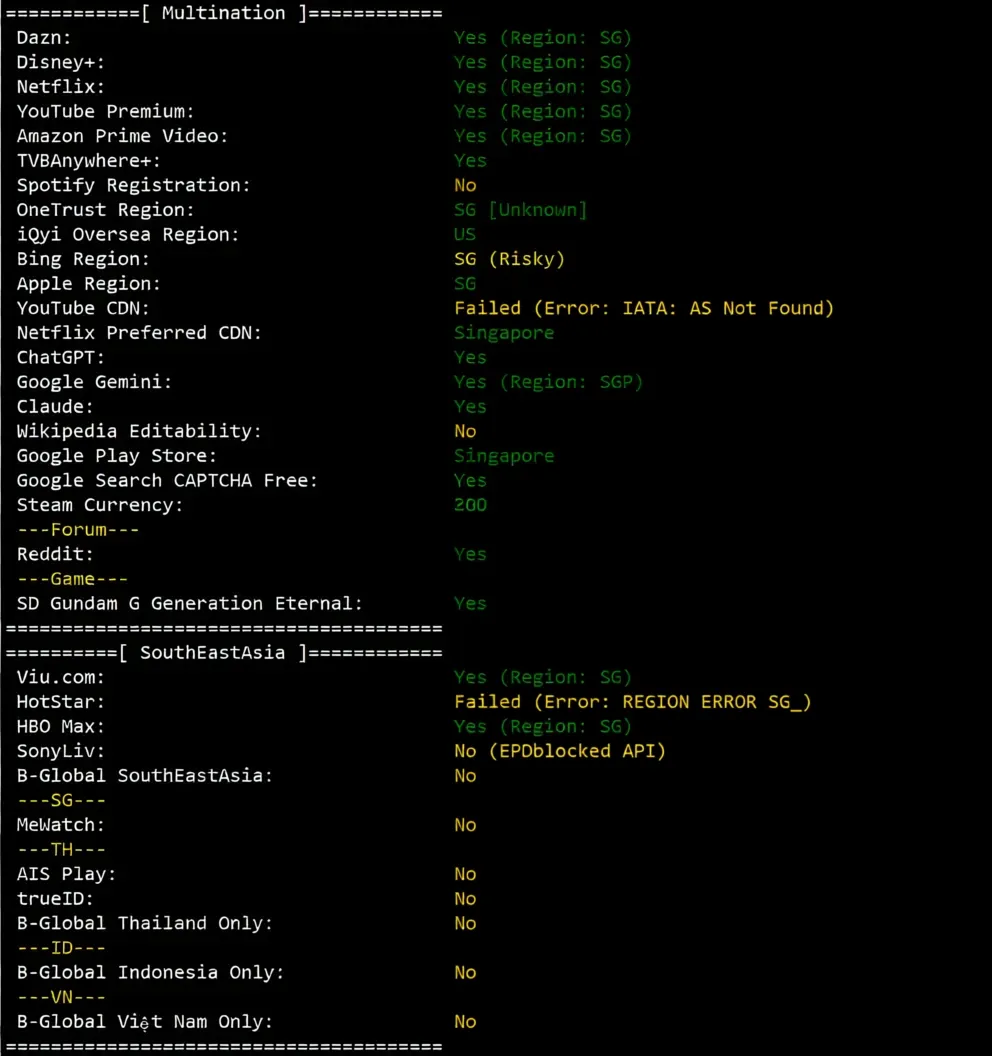Select the Netflix Preferred CDN "Singapore" value
Image resolution: width=992 pixels, height=1056 pixels.
(x=504, y=333)
